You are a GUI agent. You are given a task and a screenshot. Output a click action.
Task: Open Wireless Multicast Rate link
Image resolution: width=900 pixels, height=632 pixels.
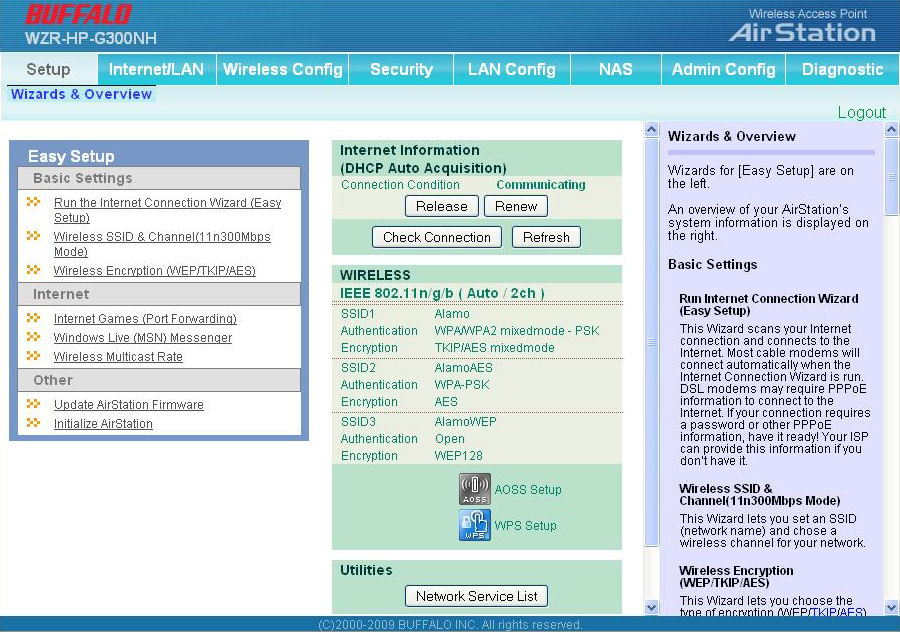pyautogui.click(x=118, y=356)
